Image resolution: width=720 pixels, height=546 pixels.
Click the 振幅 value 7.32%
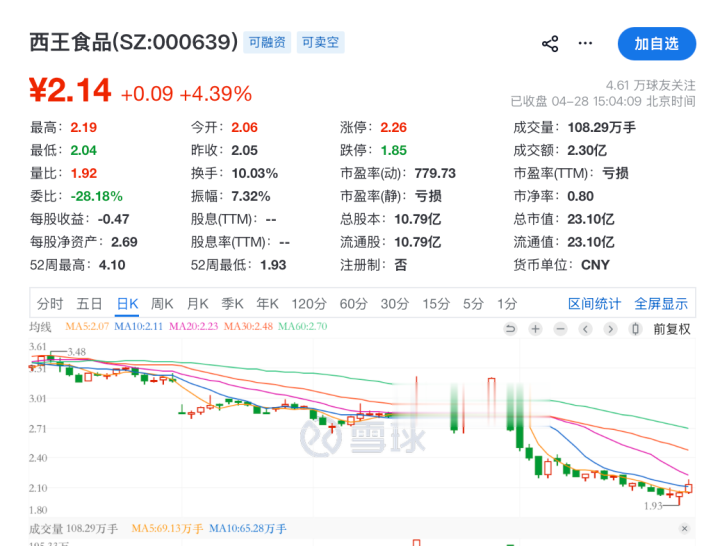[251, 196]
